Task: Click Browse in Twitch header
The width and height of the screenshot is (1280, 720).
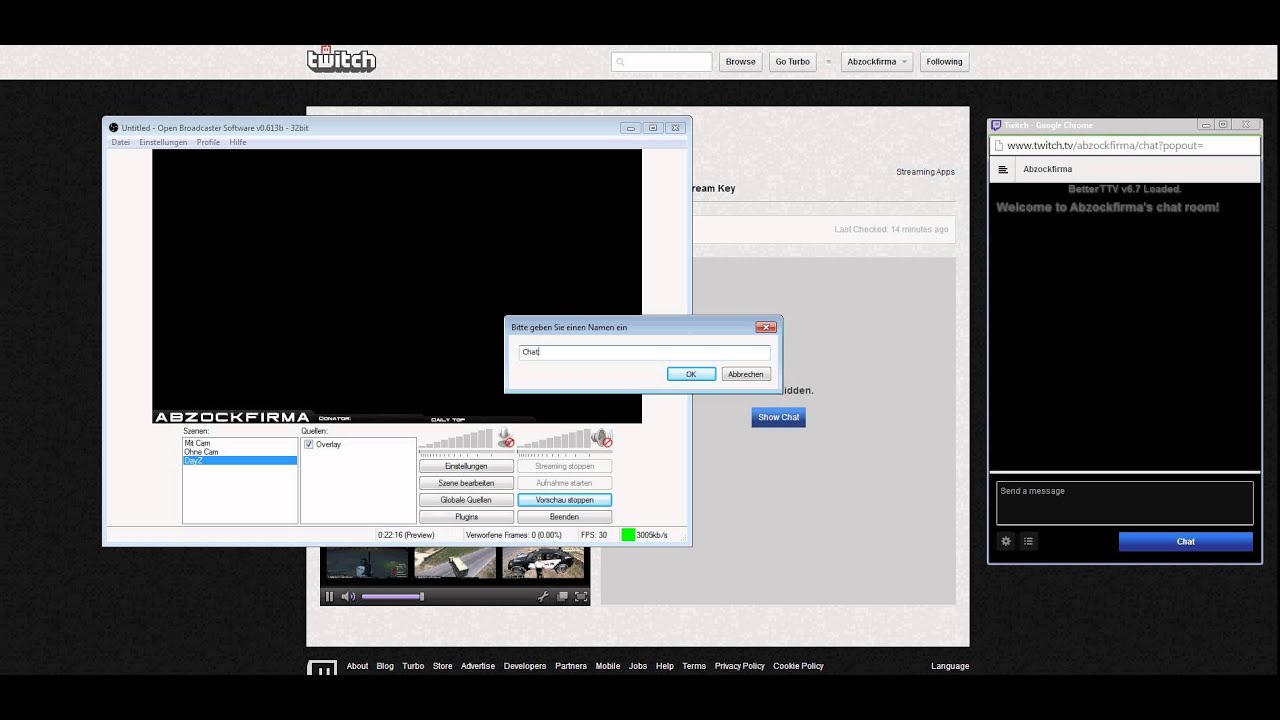Action: (741, 62)
